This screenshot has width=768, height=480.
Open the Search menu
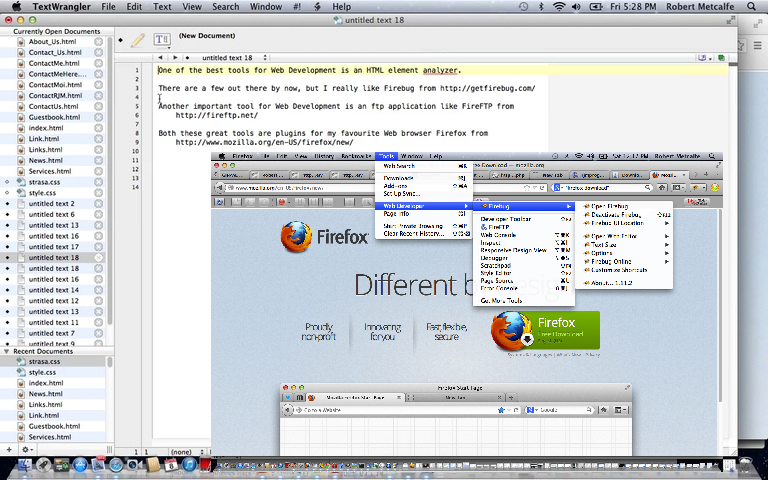[x=226, y=7]
